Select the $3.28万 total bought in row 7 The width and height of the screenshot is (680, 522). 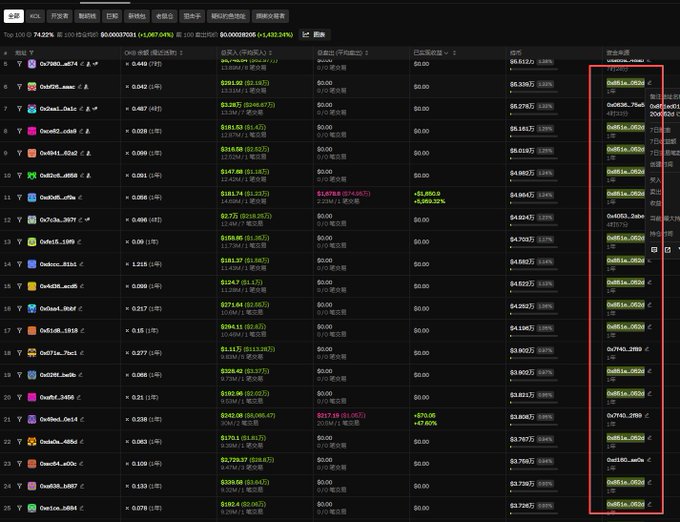[x=231, y=105]
